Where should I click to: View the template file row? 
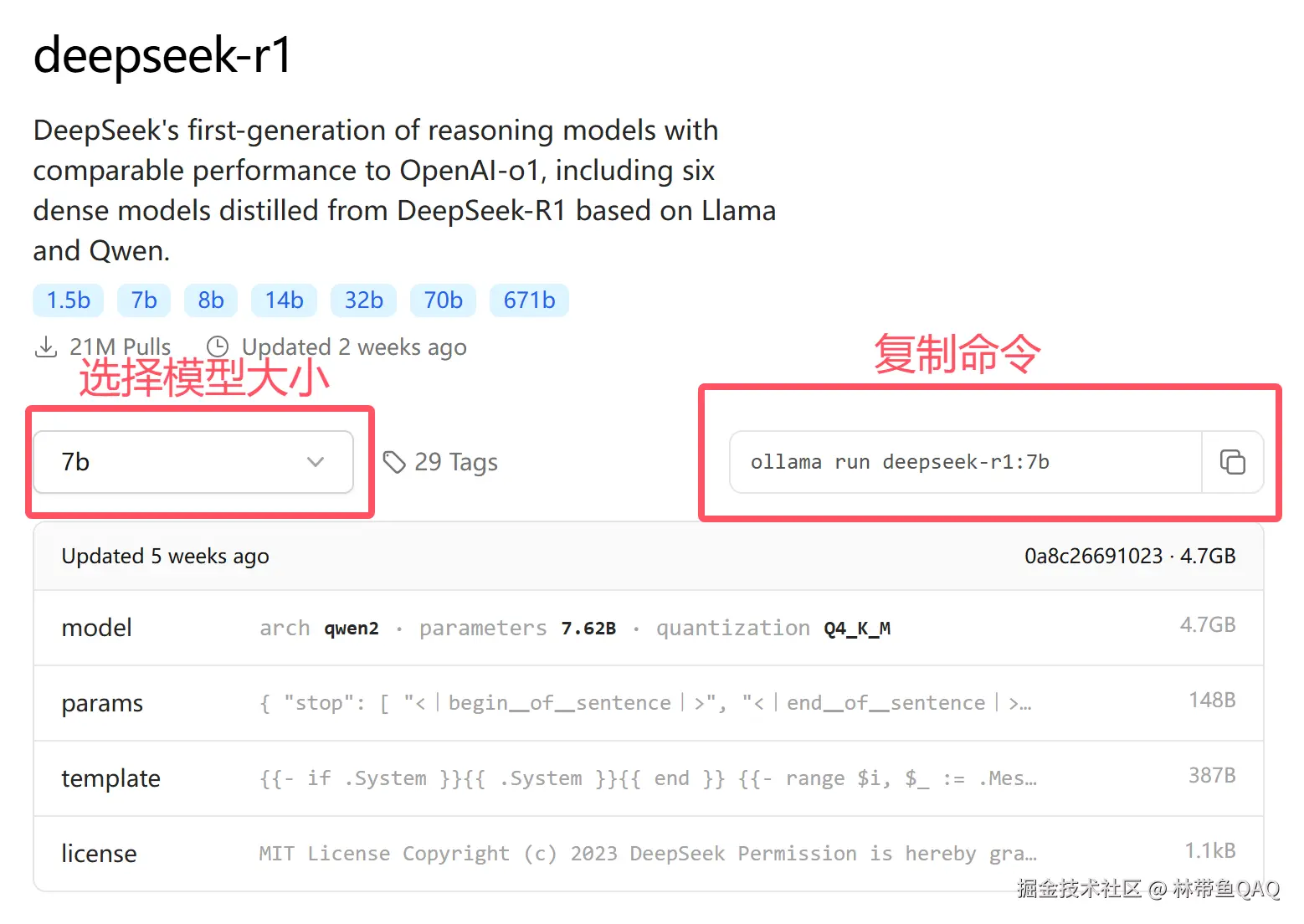click(649, 778)
